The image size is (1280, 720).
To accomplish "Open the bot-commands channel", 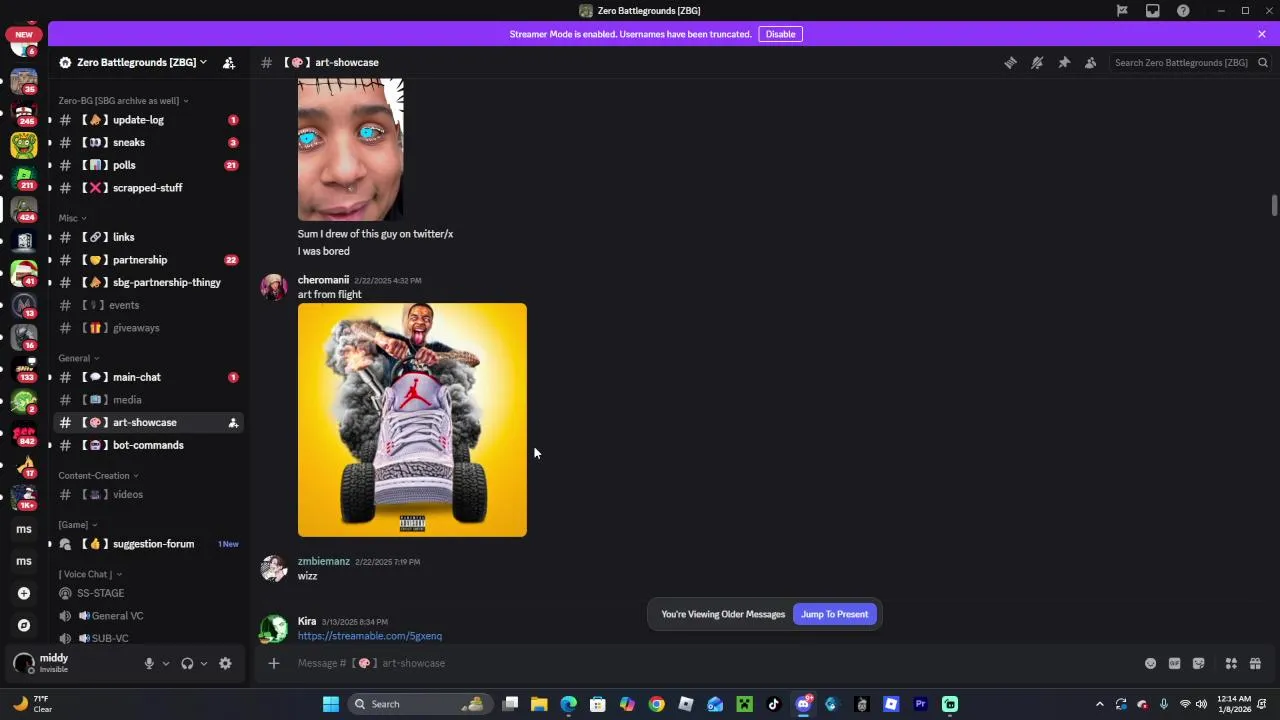I will (x=148, y=445).
